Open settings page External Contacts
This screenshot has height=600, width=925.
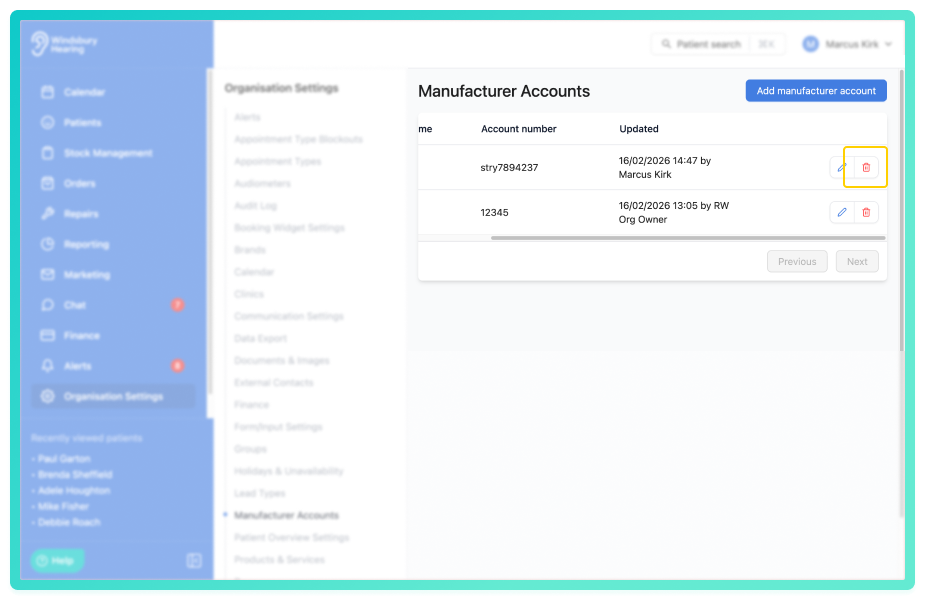274,383
